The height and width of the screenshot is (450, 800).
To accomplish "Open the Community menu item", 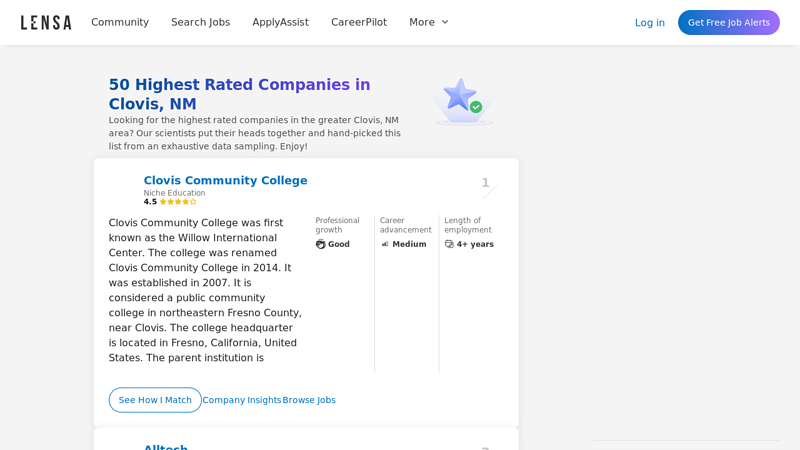I will [120, 22].
